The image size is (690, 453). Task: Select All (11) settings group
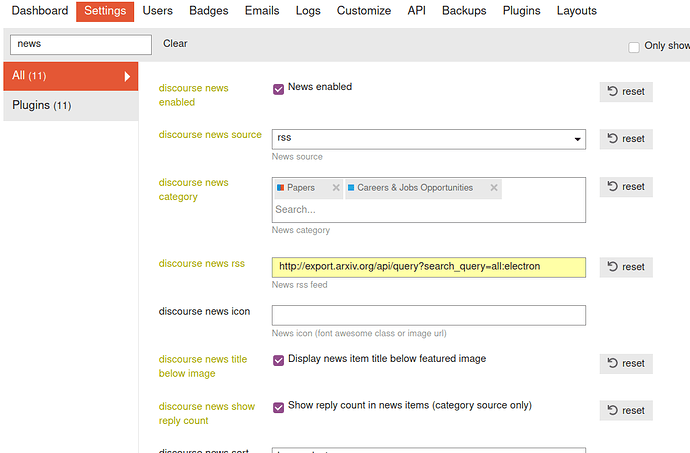coord(70,76)
